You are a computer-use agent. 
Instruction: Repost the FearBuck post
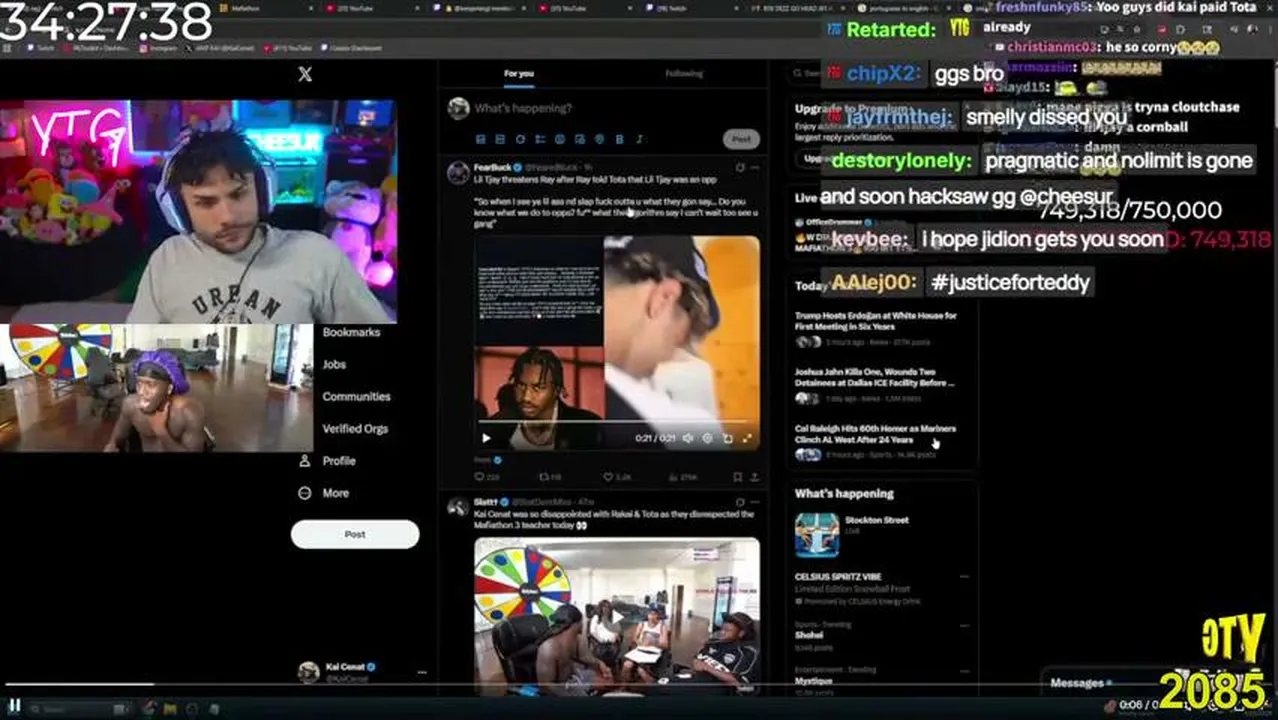click(x=550, y=477)
